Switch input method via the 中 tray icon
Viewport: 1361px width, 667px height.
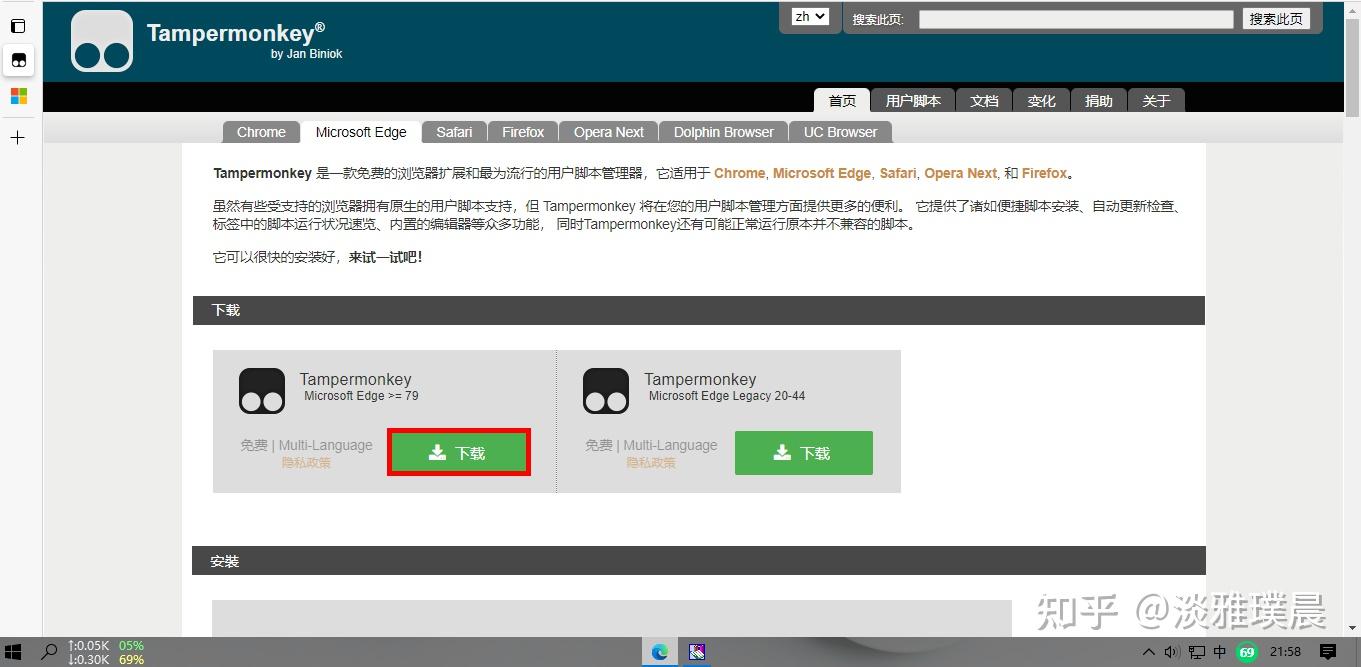[x=1218, y=651]
